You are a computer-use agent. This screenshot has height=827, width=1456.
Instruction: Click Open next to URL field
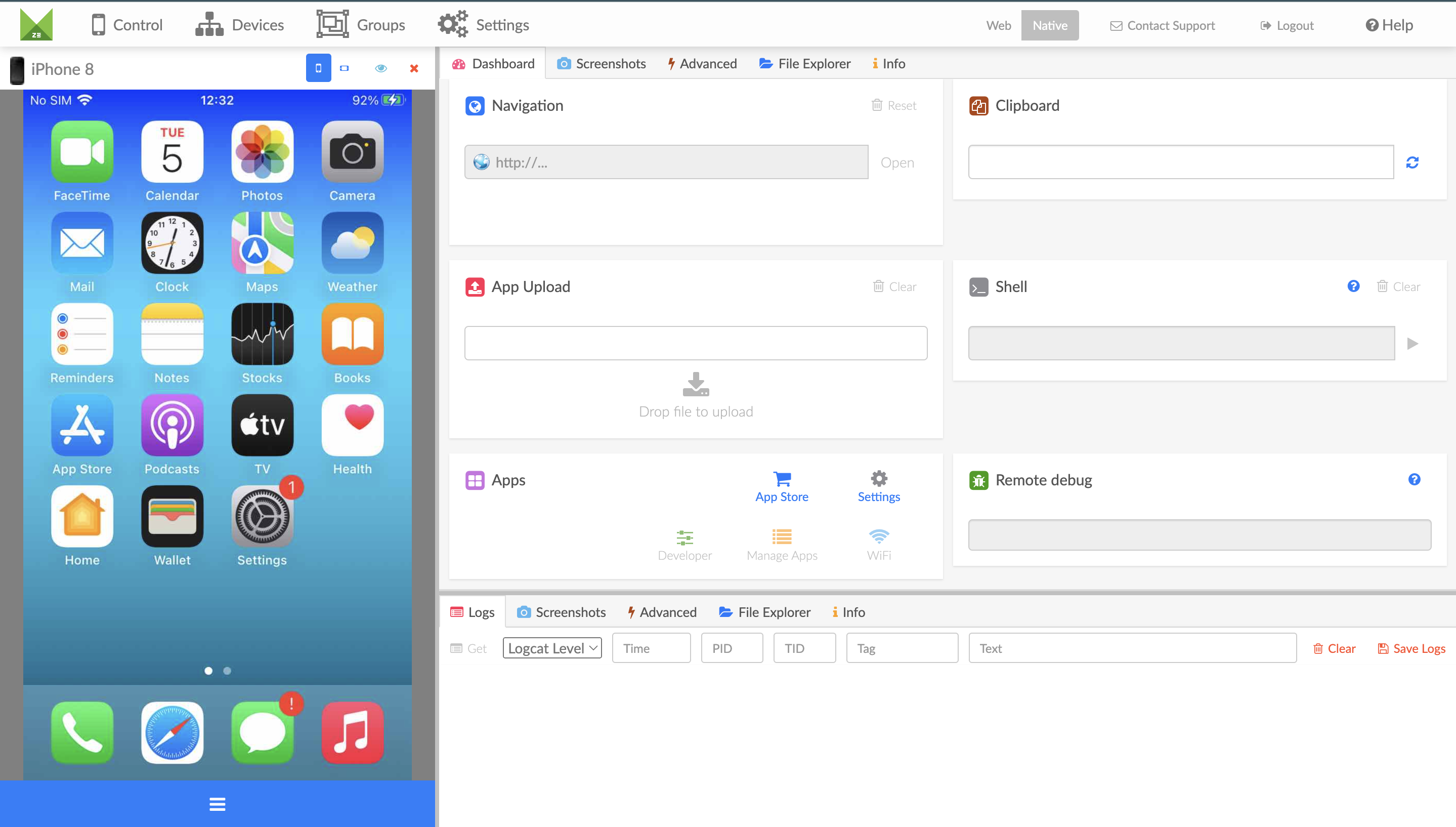pos(897,162)
